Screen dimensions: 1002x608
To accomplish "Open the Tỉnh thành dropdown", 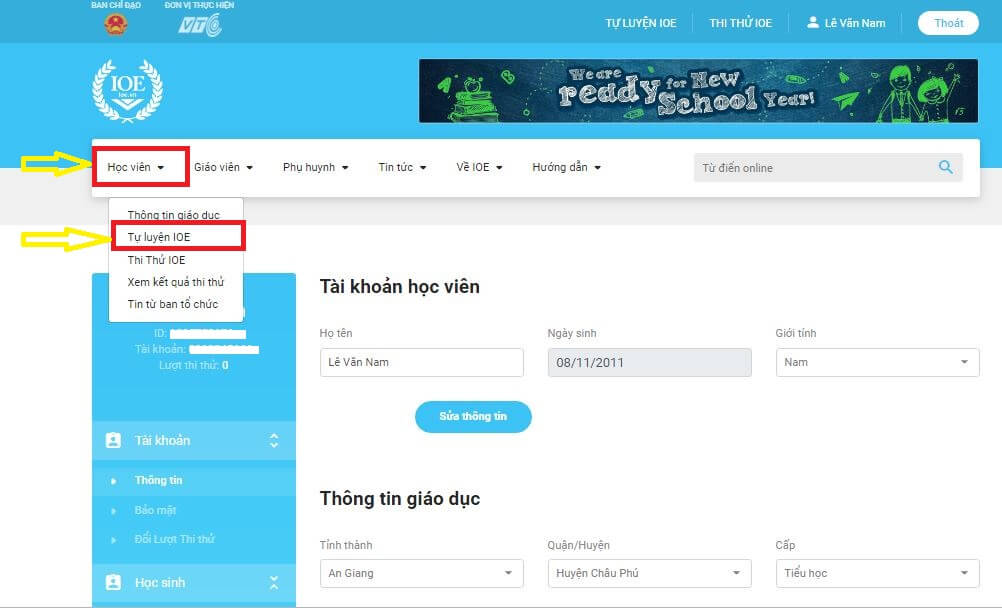I will (421, 573).
